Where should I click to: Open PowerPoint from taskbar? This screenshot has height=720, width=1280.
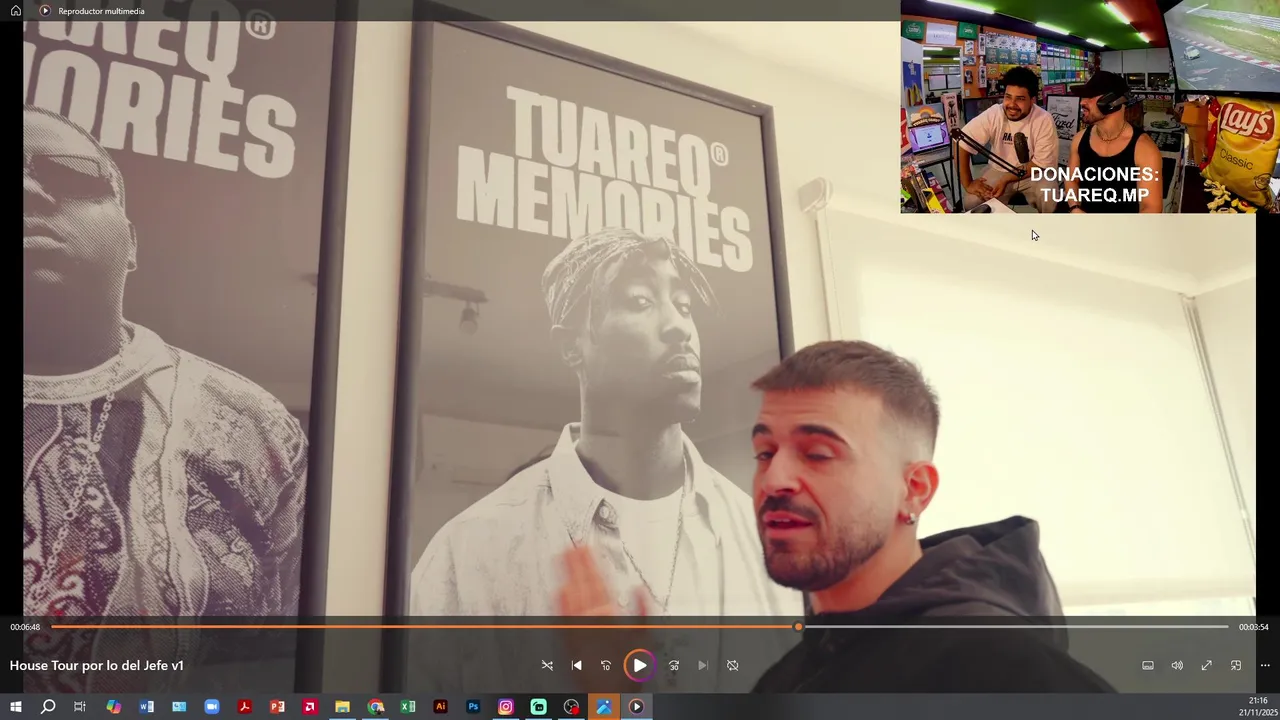[277, 707]
